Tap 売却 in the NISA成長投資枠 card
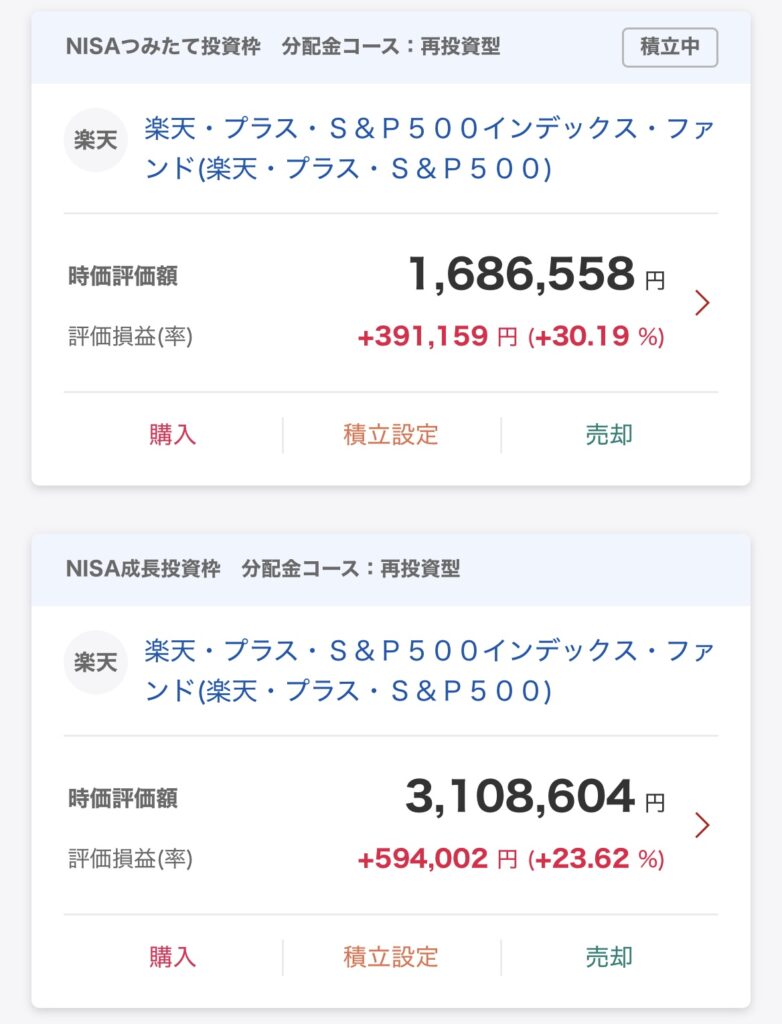Viewport: 782px width, 1024px height. click(609, 957)
